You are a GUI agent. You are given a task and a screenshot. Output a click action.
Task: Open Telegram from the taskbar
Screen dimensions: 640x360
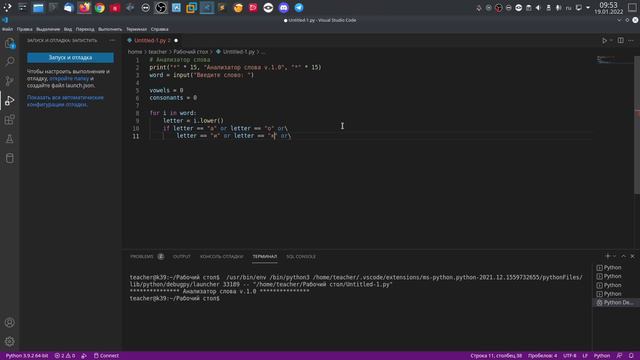299,8
